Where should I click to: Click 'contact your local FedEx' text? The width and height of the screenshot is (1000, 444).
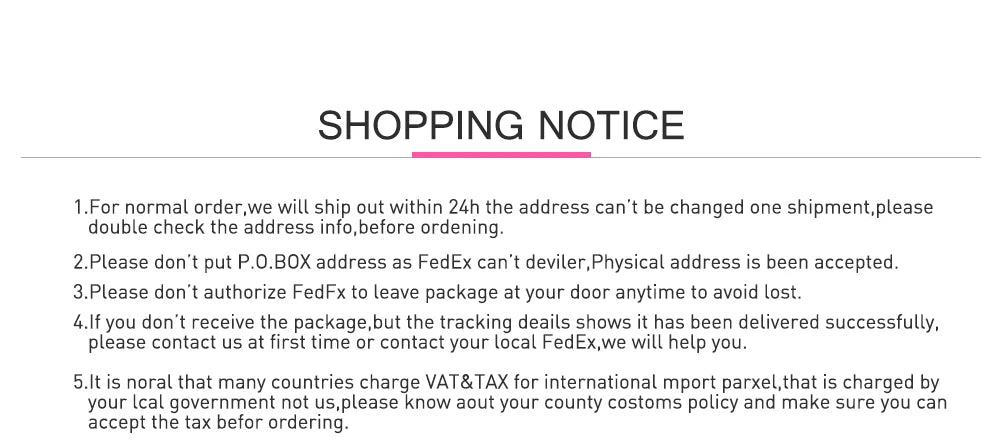(x=489, y=343)
